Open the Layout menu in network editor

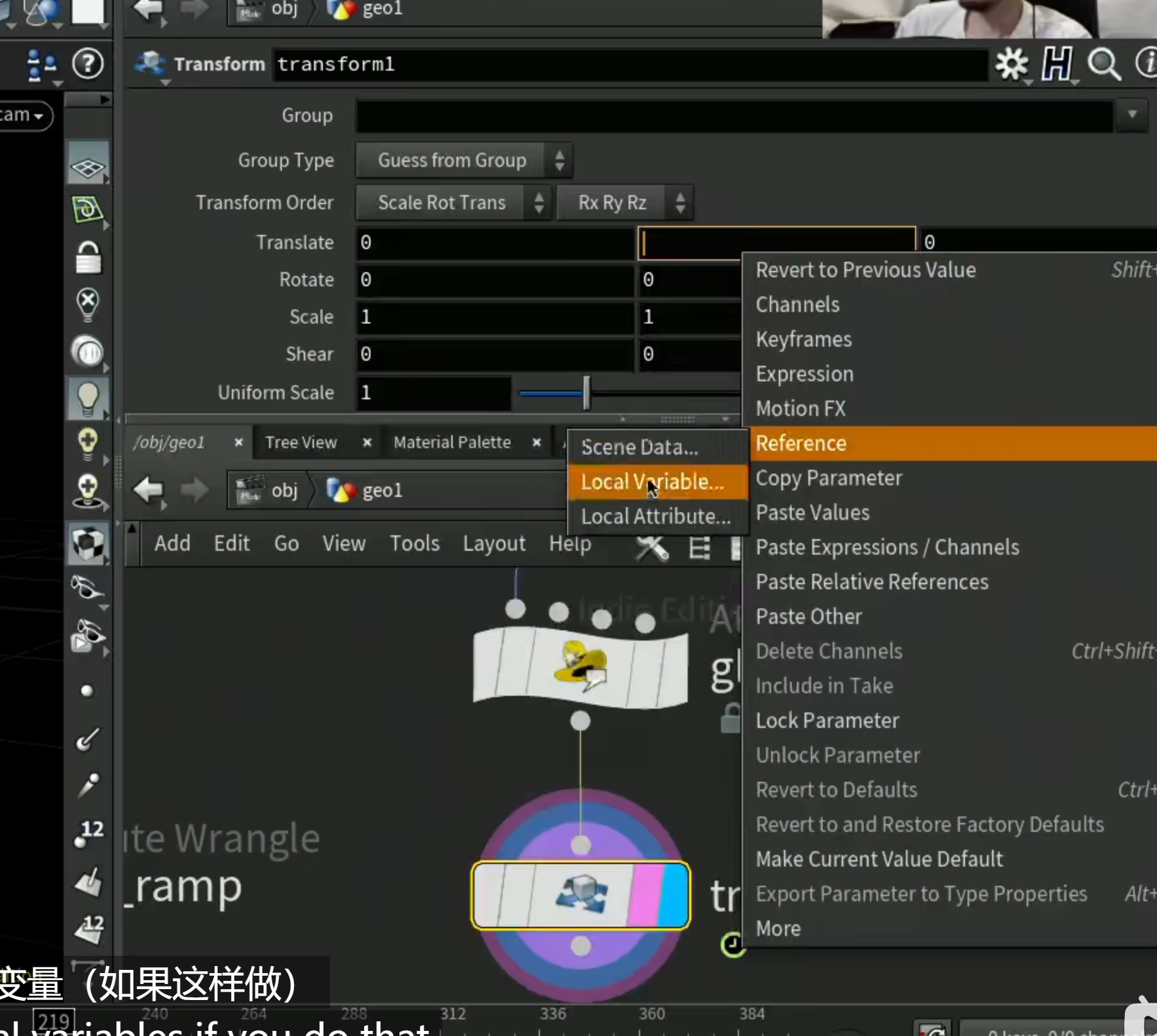tap(494, 544)
